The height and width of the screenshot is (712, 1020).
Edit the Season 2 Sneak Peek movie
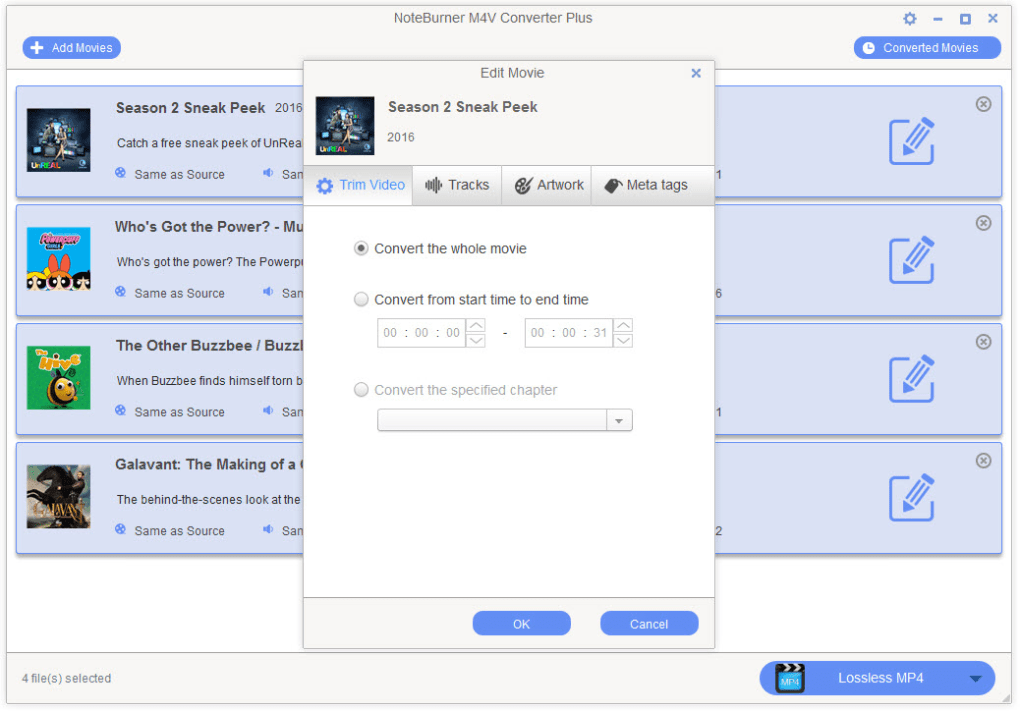pos(911,141)
